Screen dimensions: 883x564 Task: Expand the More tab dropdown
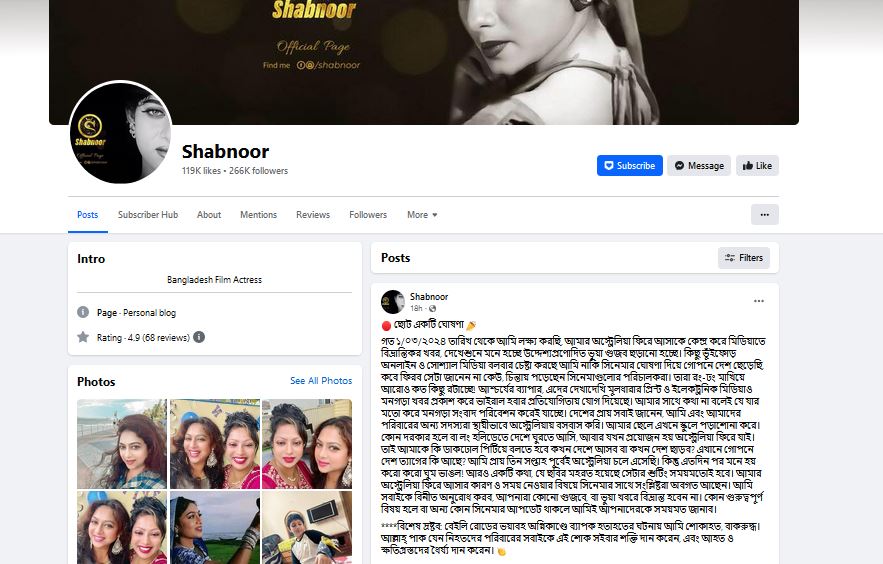(x=422, y=214)
